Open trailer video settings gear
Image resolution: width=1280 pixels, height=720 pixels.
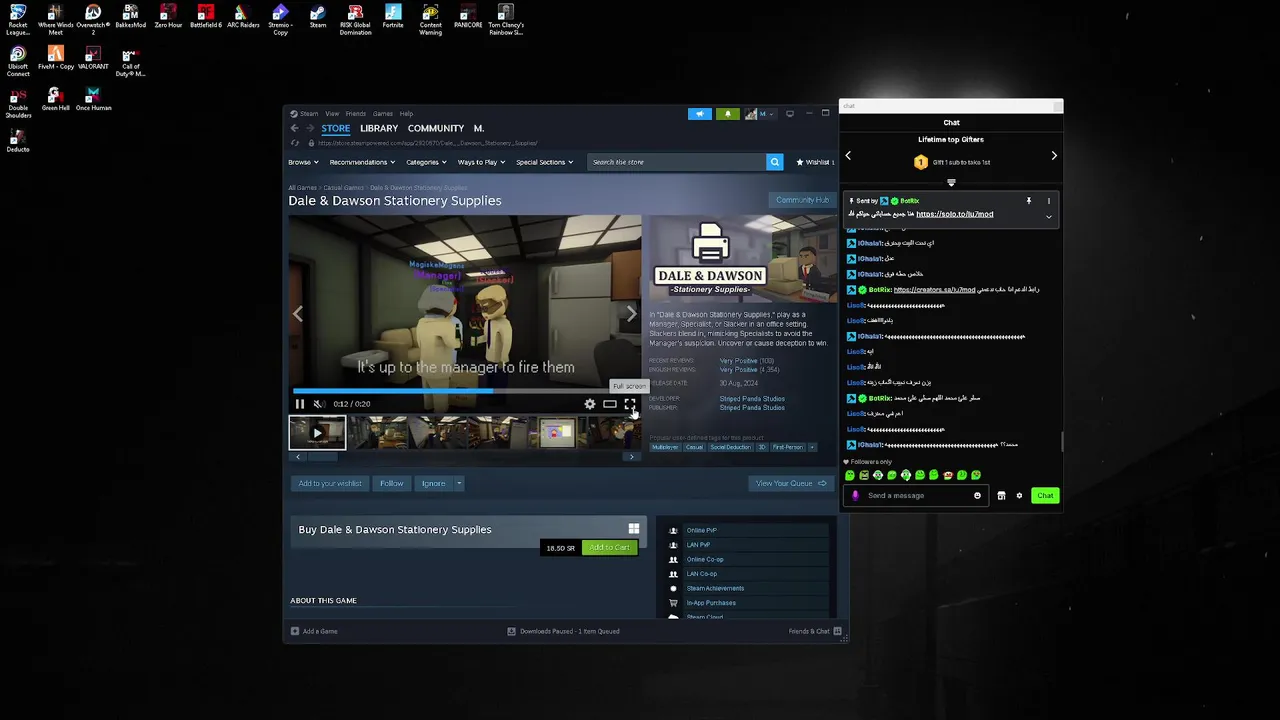[x=590, y=404]
